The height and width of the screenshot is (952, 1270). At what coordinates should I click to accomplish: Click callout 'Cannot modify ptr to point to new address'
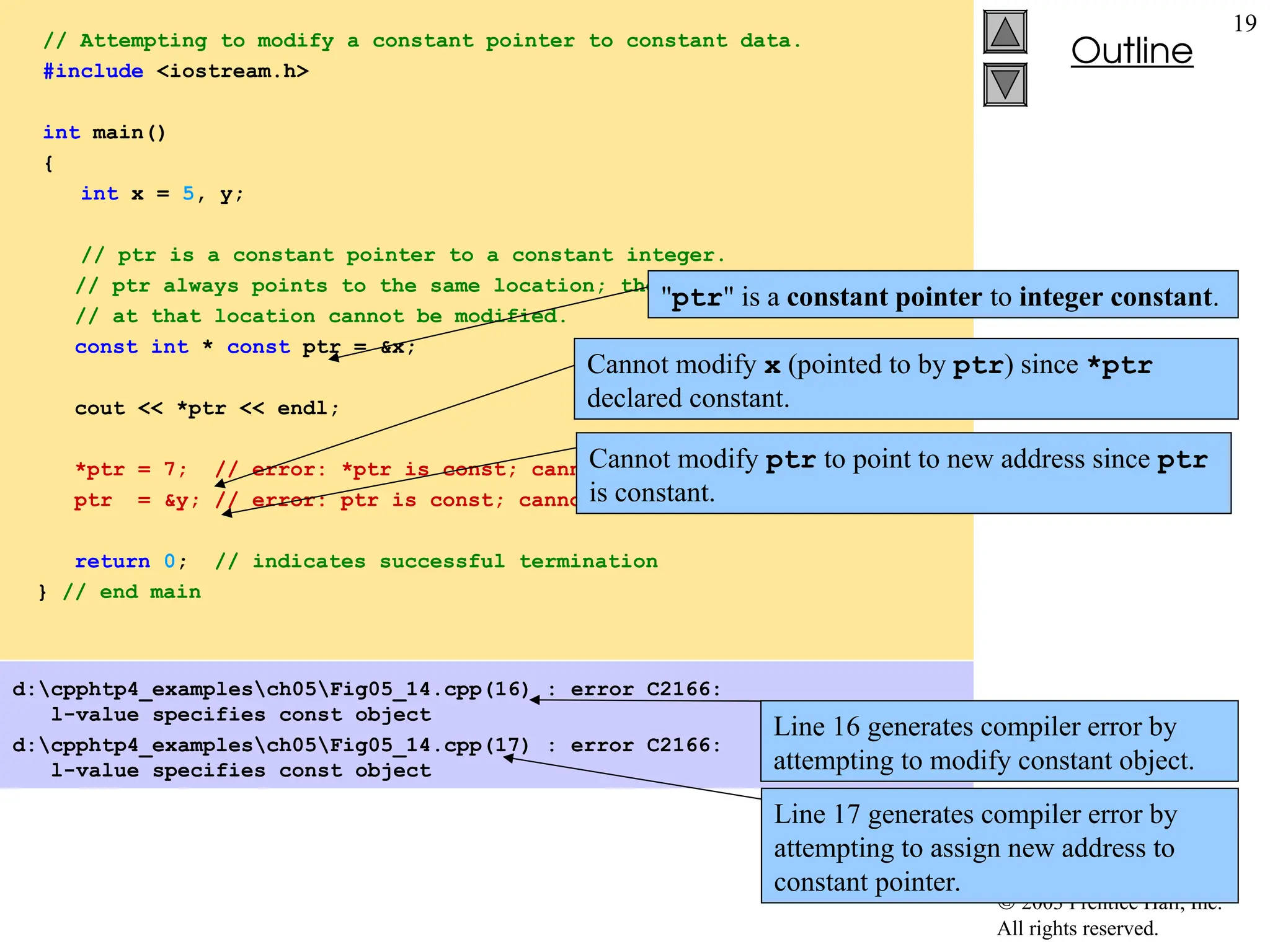click(904, 474)
